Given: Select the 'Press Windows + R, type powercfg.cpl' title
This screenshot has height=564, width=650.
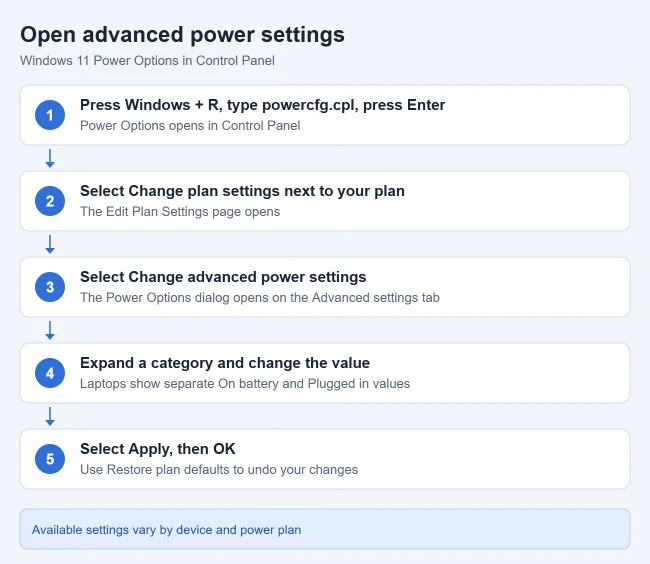Looking at the screenshot, I should (262, 105).
